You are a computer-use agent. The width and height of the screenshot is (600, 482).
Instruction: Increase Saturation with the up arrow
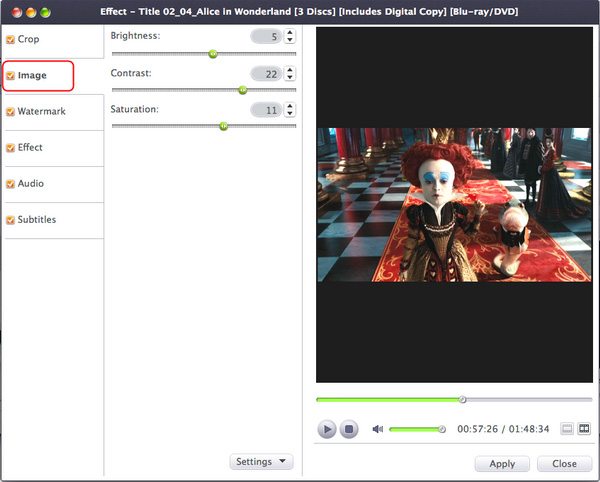click(x=290, y=106)
